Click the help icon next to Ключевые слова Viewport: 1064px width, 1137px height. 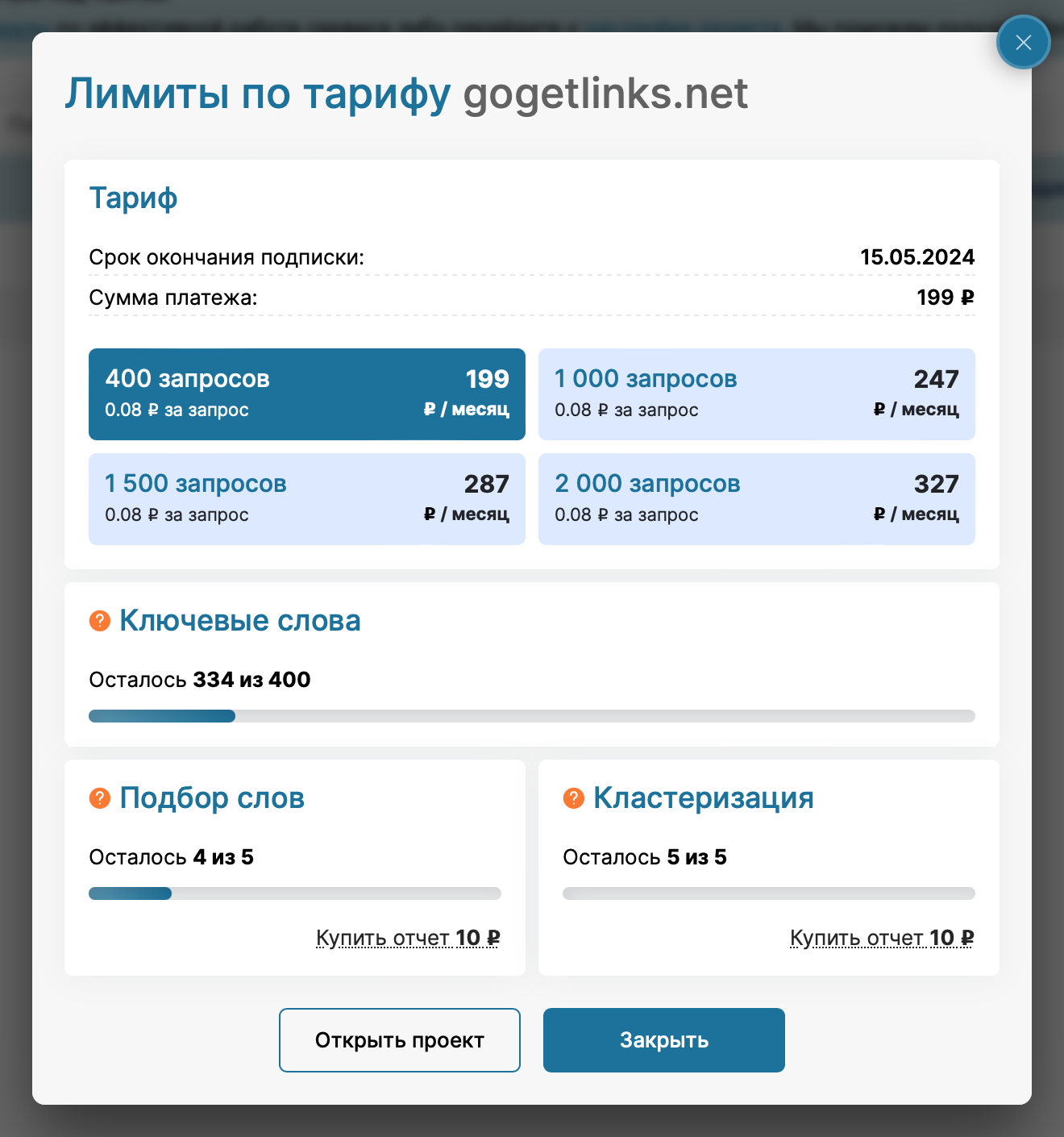pyautogui.click(x=99, y=621)
